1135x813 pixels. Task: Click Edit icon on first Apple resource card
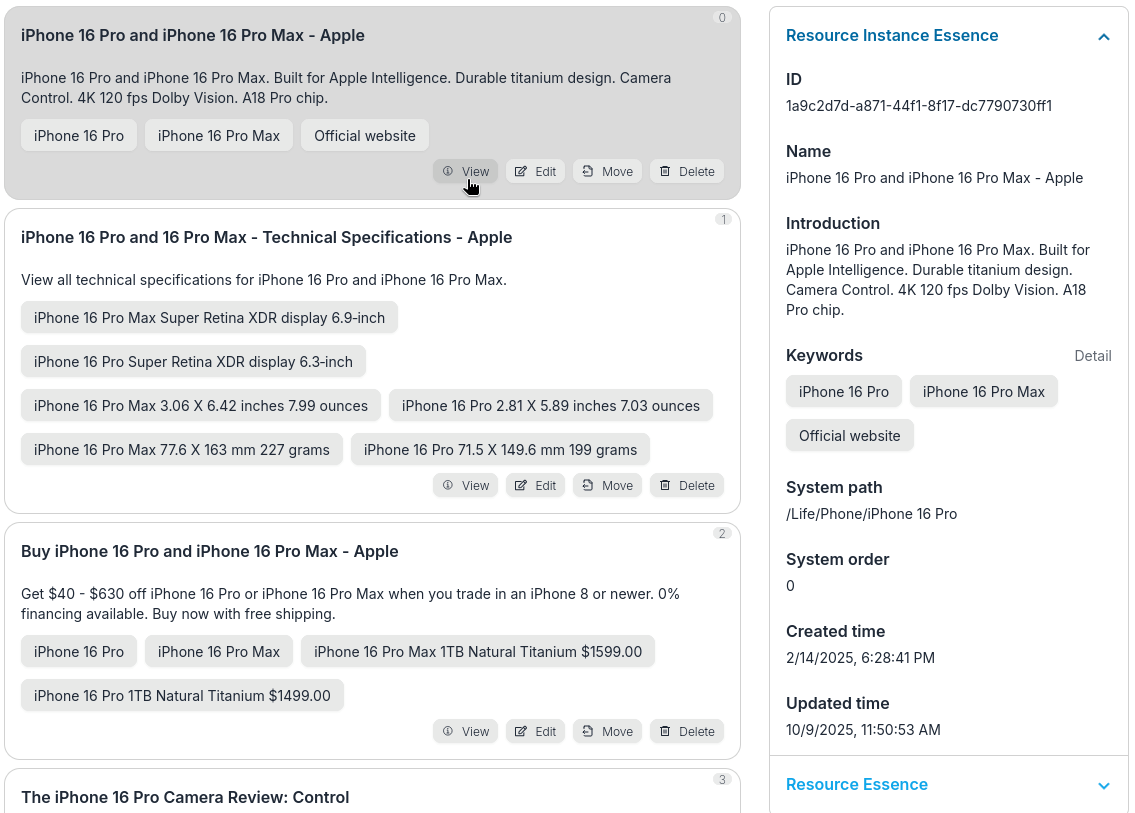pos(521,171)
